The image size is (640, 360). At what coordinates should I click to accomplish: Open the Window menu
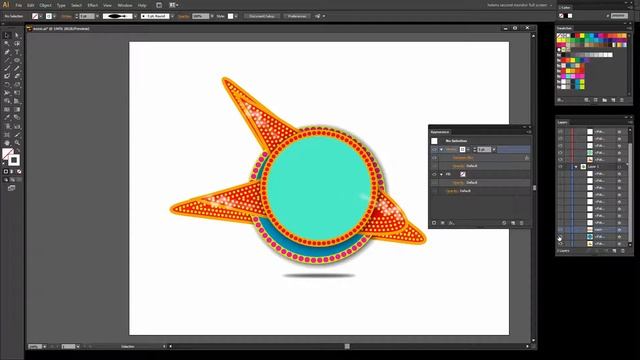124,5
